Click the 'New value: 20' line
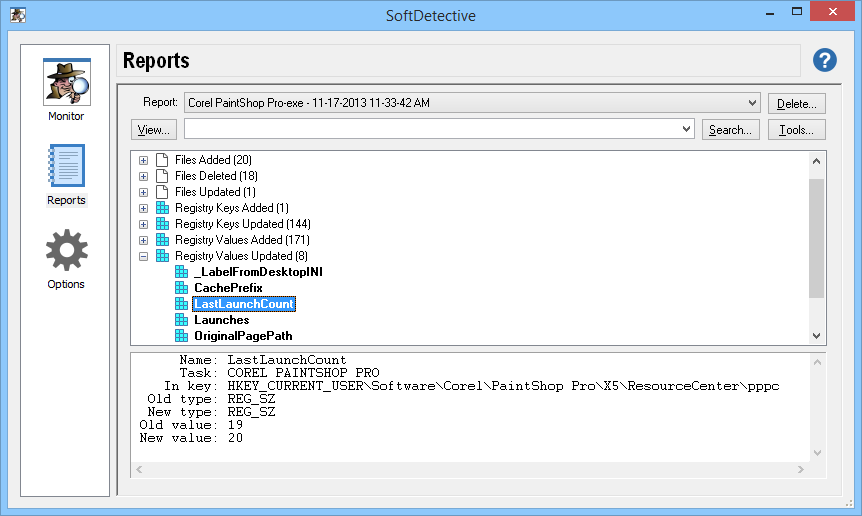This screenshot has width=862, height=516. [191, 438]
